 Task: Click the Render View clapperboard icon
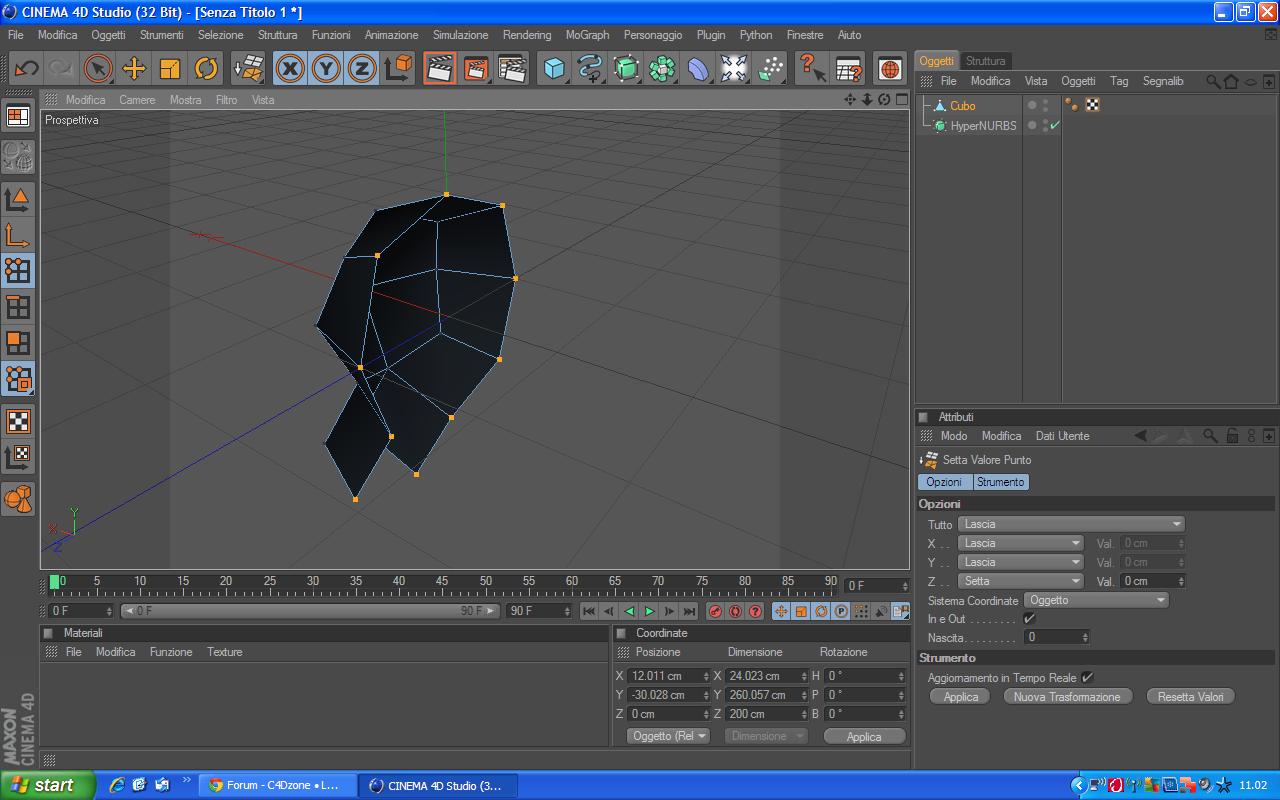(x=439, y=68)
